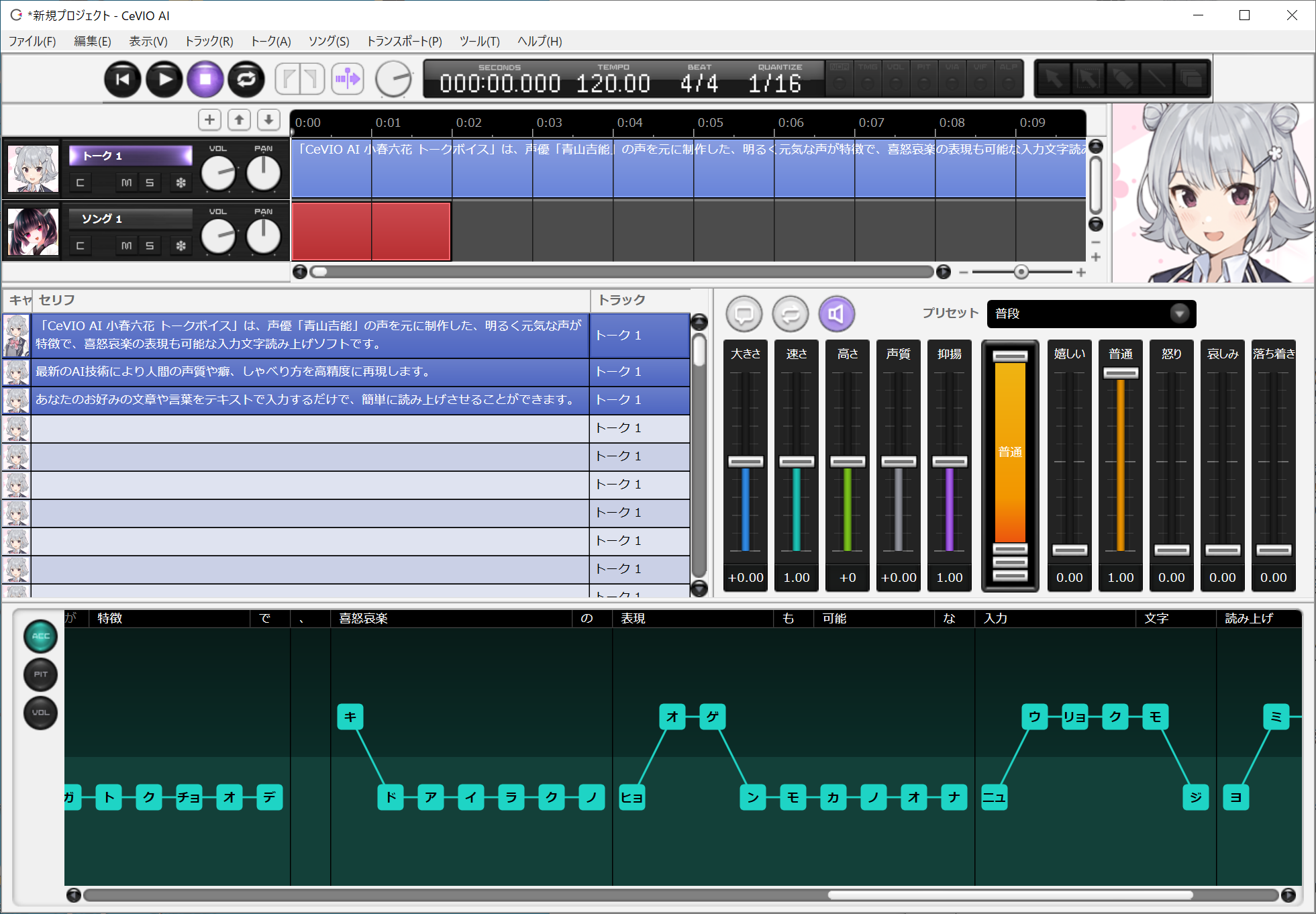
Task: Click the ヒョ accent node in the editor
Action: [x=632, y=797]
